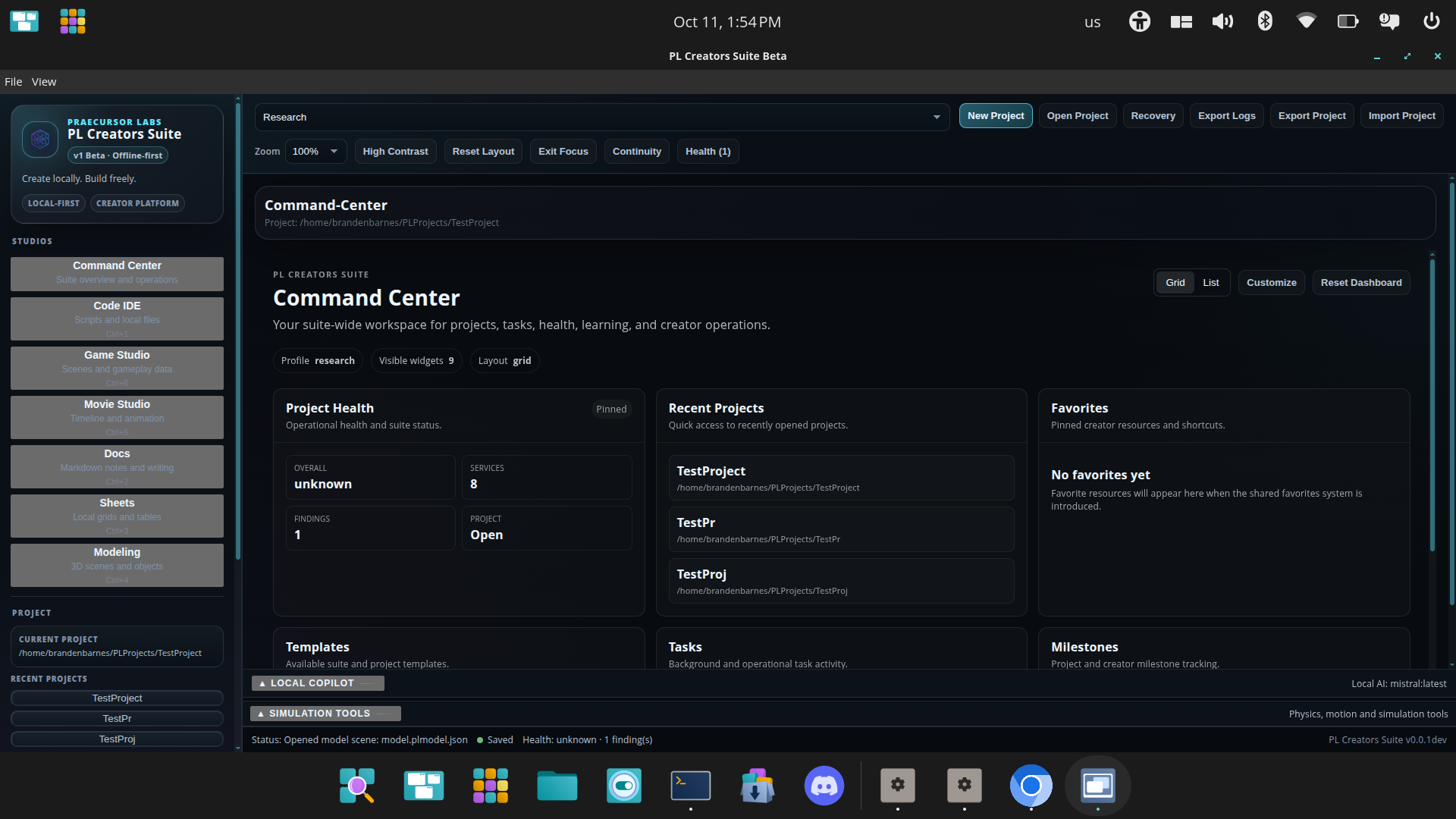Open the Chromium browser from the dock
Image resolution: width=1456 pixels, height=819 pixels.
[x=1031, y=786]
